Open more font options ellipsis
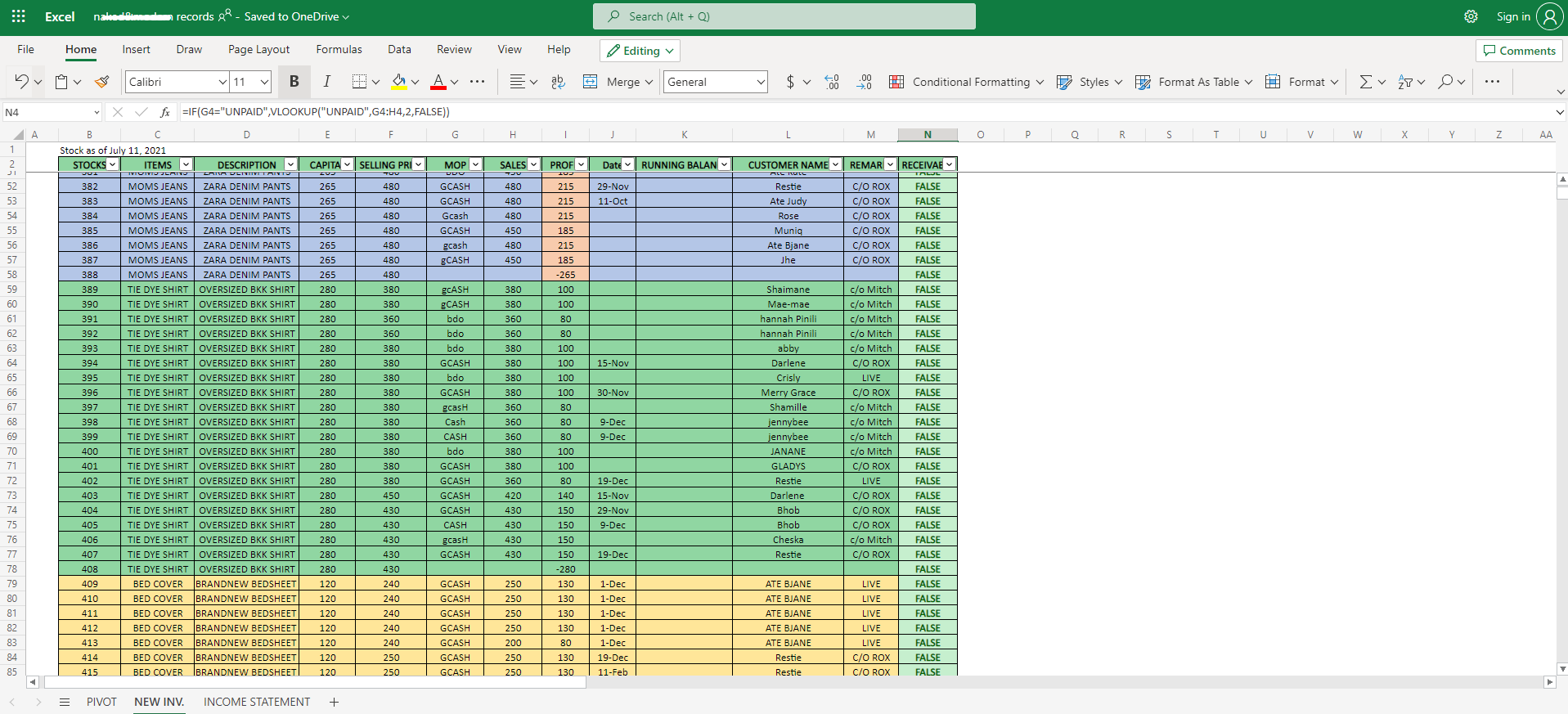 (x=478, y=82)
